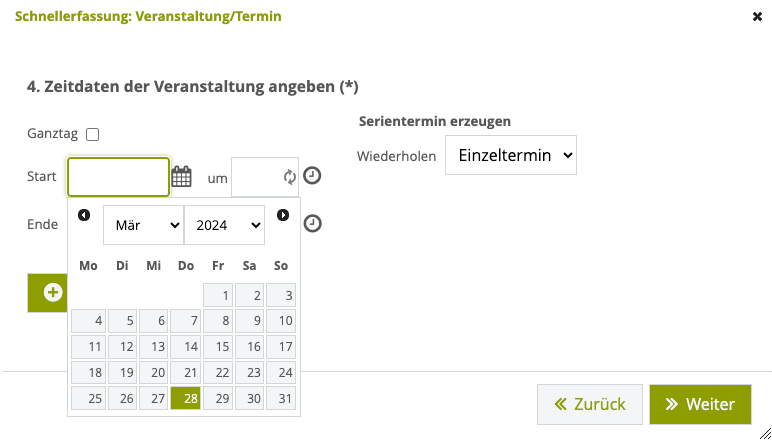
Task: Select day 31 in the calendar grid
Action: (281, 398)
